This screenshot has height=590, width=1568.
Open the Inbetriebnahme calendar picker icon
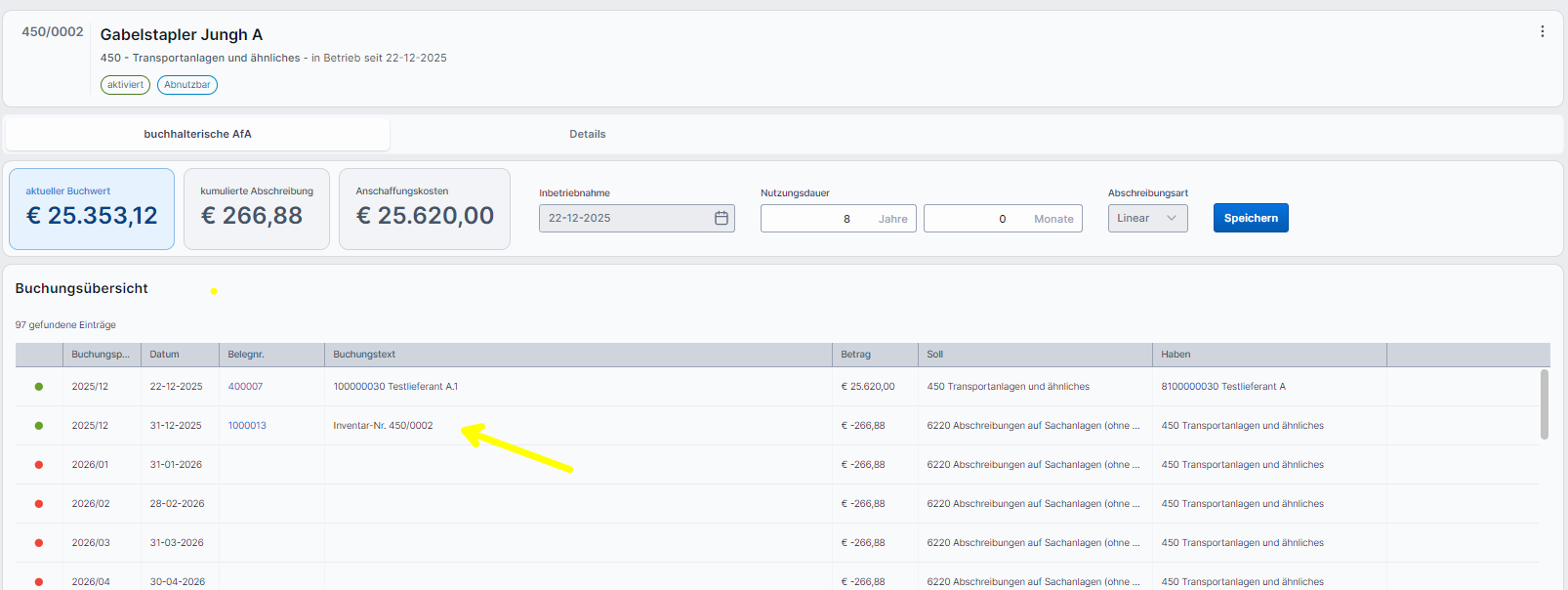click(x=722, y=218)
